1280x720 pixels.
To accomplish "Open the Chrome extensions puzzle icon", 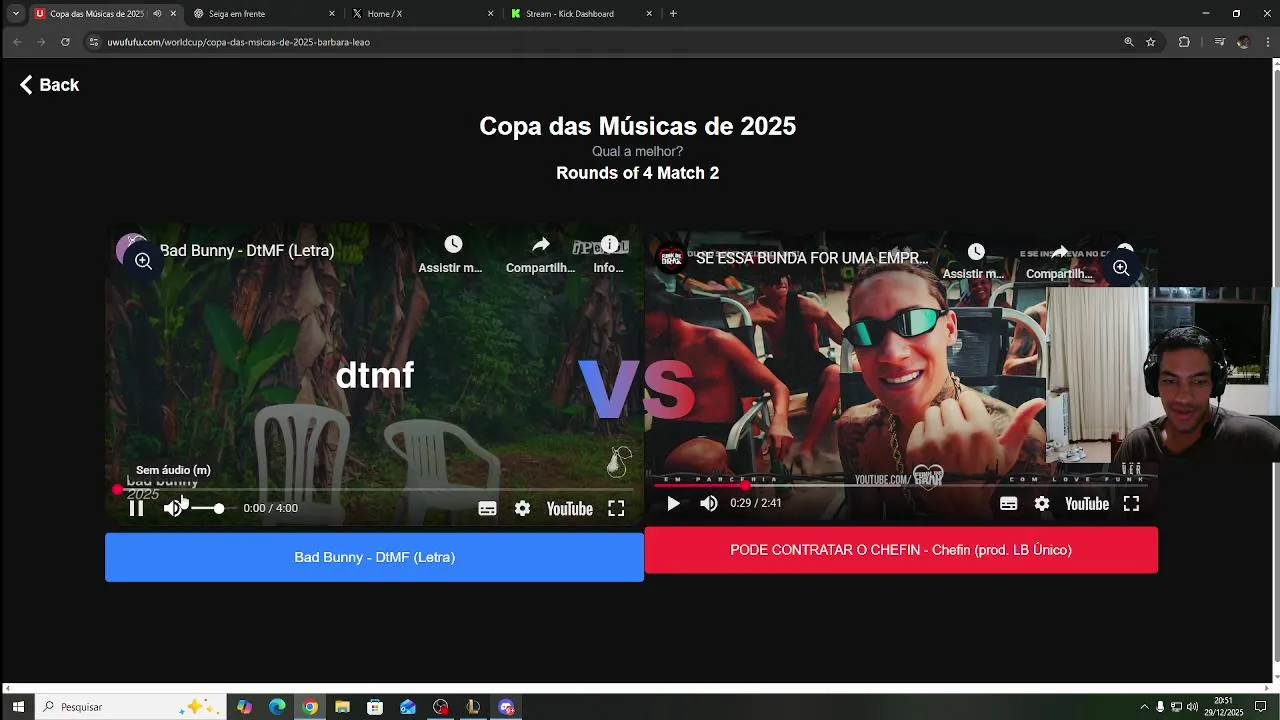I will (1184, 42).
